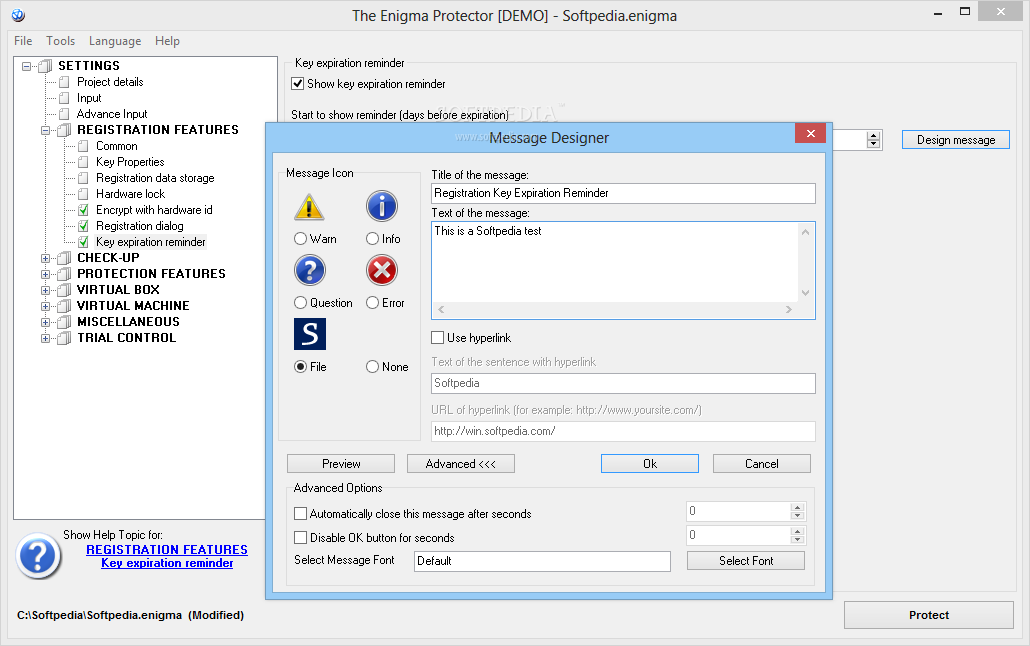This screenshot has height=646, width=1030.
Task: Click the Hardware lock page icon
Action: click(x=83, y=194)
